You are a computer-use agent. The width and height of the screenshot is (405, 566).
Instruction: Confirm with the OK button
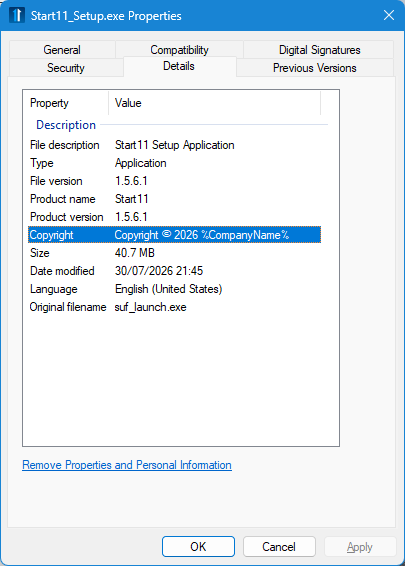pyautogui.click(x=198, y=547)
